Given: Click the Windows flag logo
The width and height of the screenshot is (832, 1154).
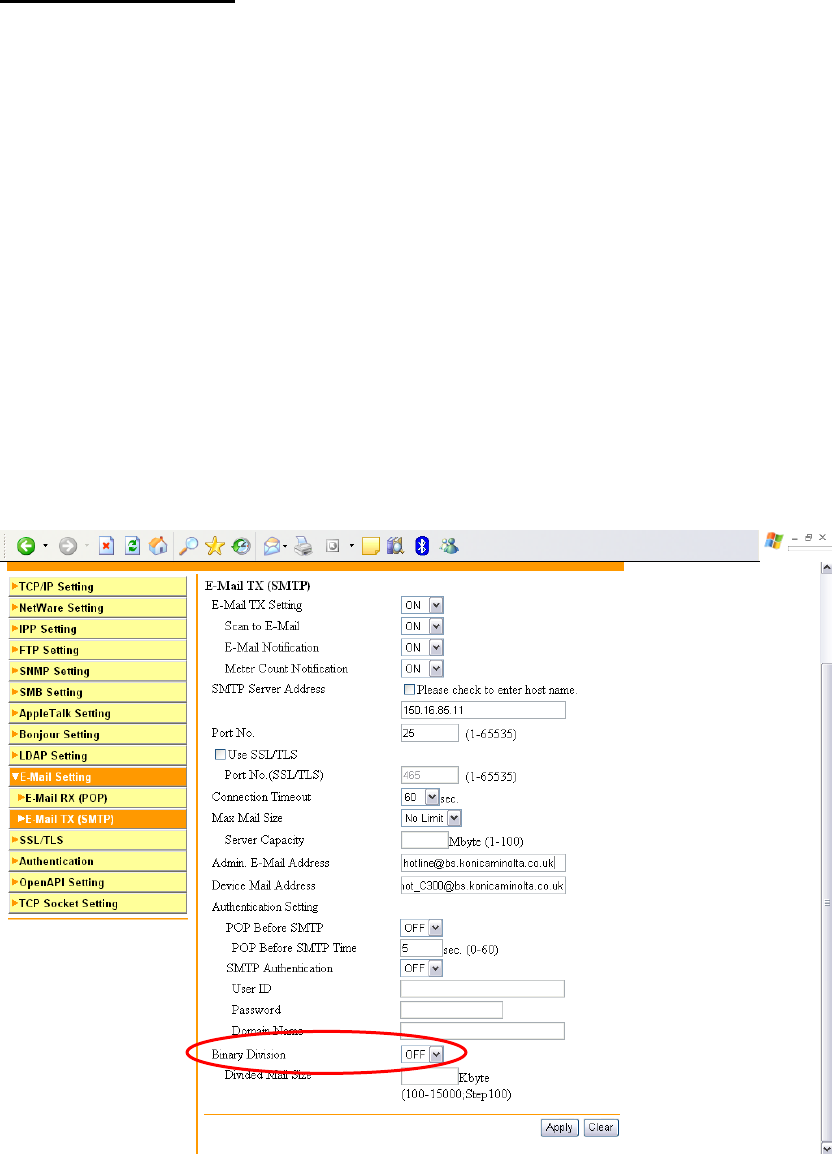Looking at the screenshot, I should pyautogui.click(x=774, y=540).
